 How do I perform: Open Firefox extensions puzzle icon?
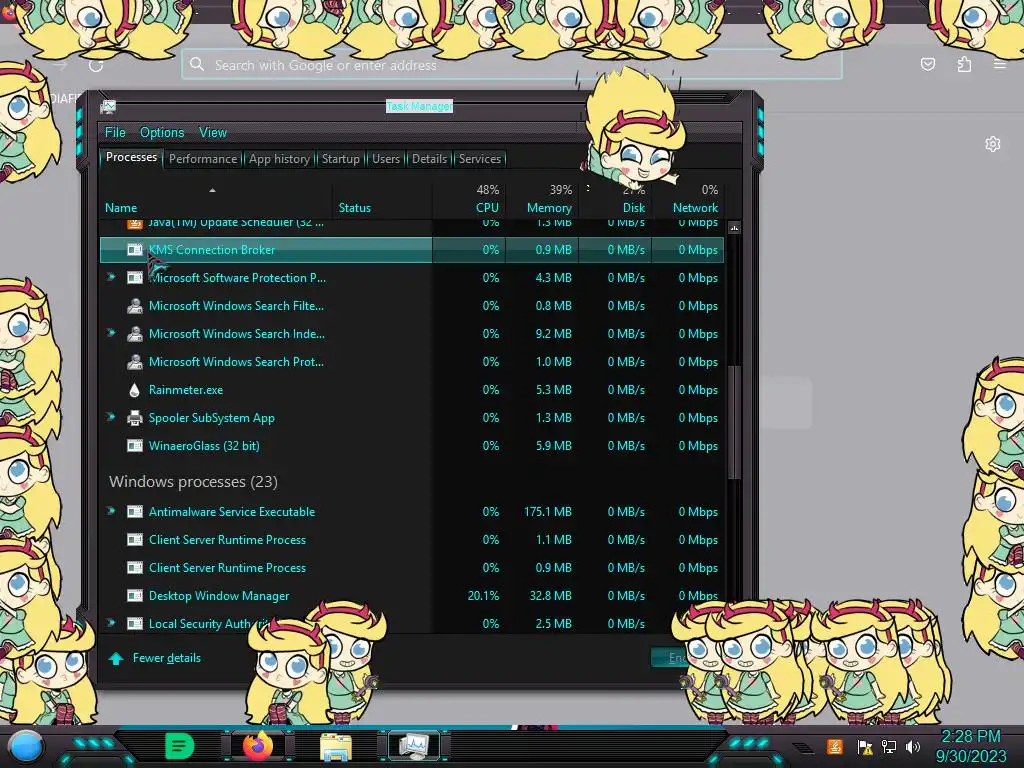[x=964, y=64]
